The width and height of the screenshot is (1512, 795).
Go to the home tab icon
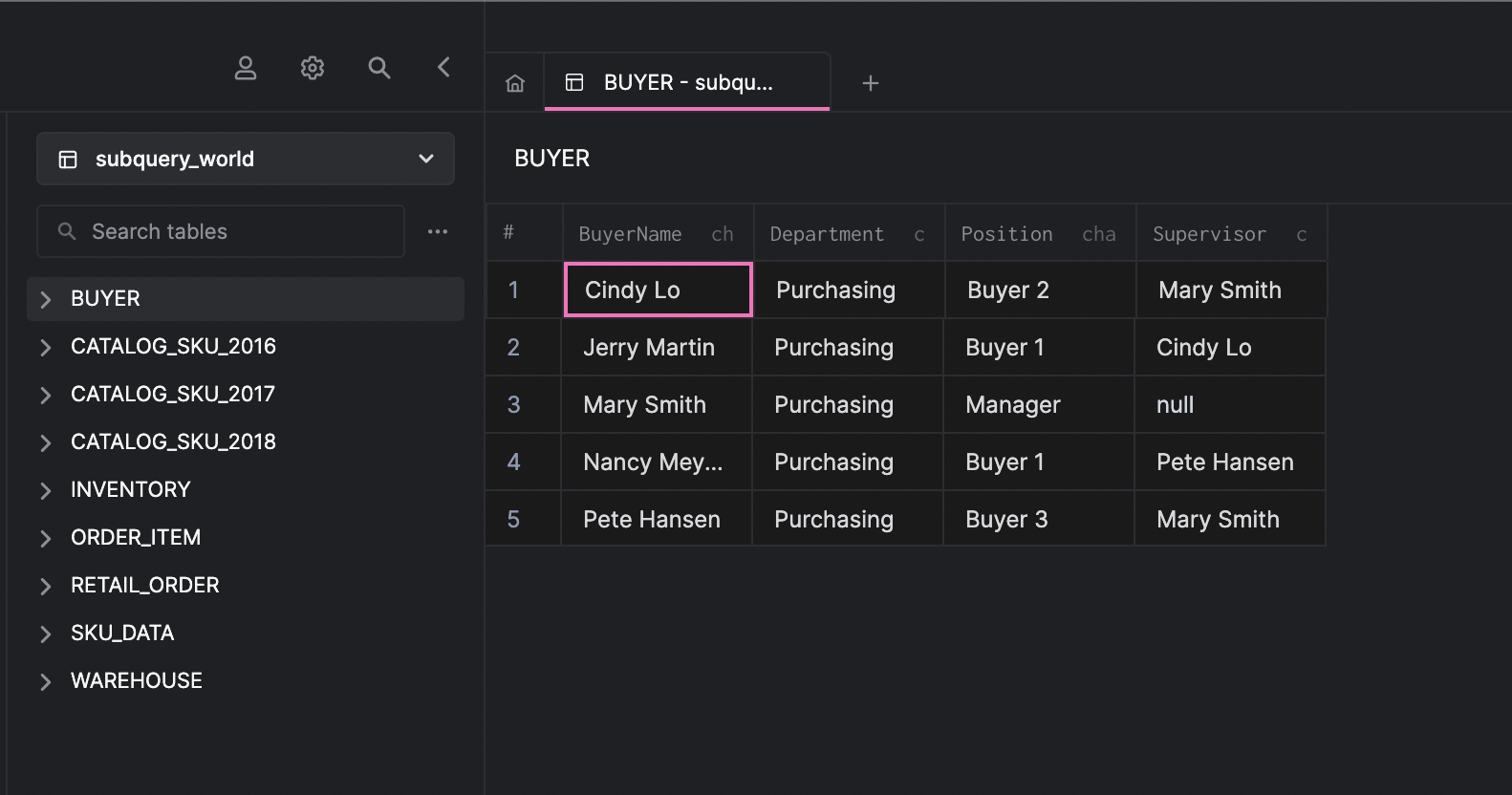[x=515, y=83]
